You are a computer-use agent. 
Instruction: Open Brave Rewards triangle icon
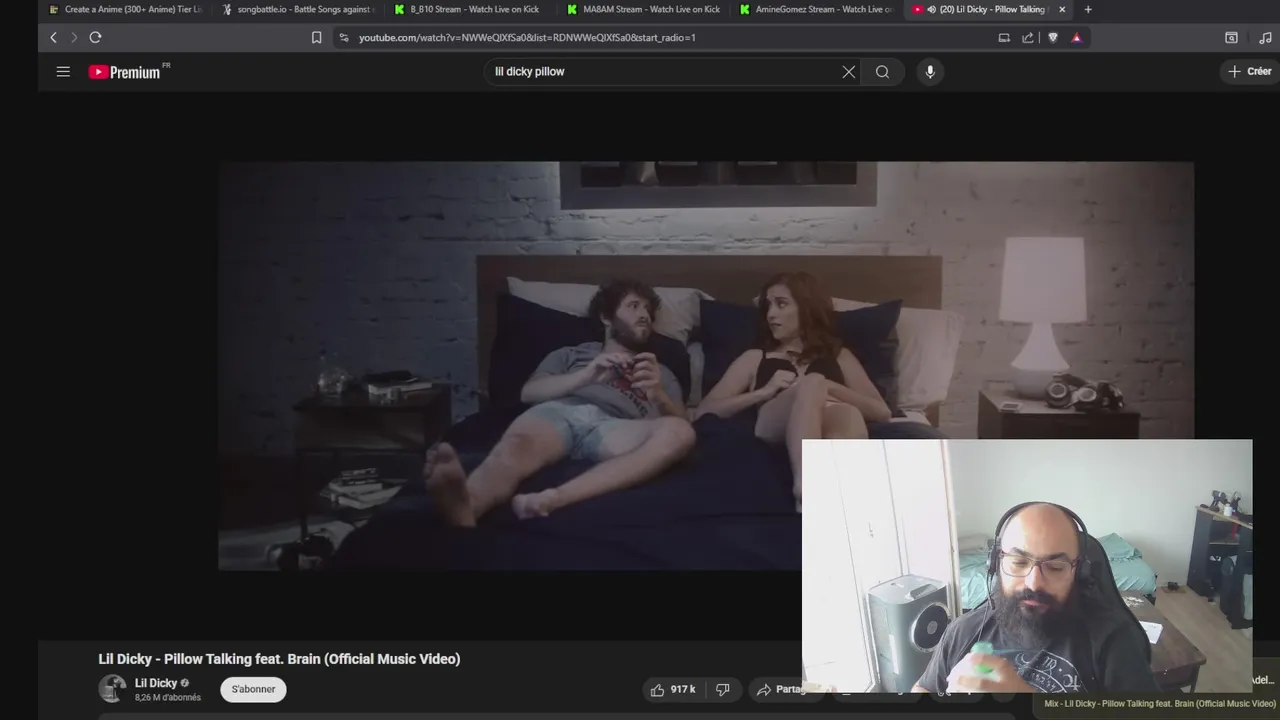pos(1077,37)
